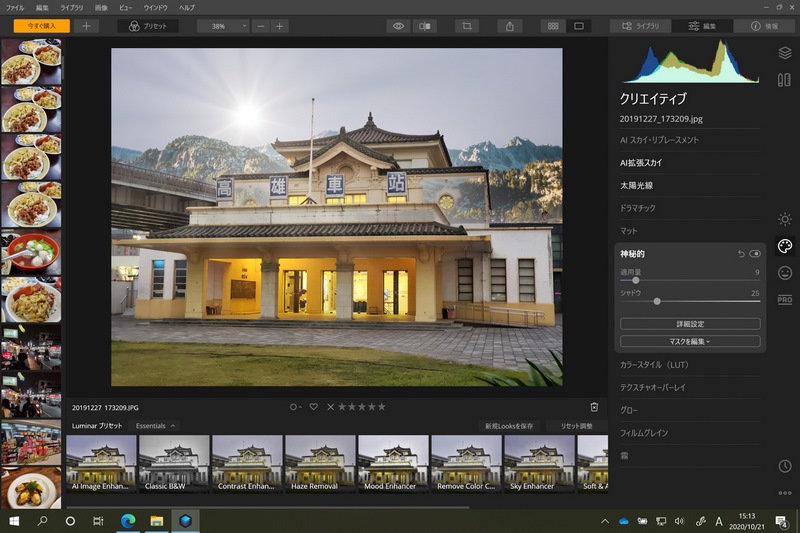Click the zoom in plus button
The image size is (800, 533).
click(x=280, y=26)
